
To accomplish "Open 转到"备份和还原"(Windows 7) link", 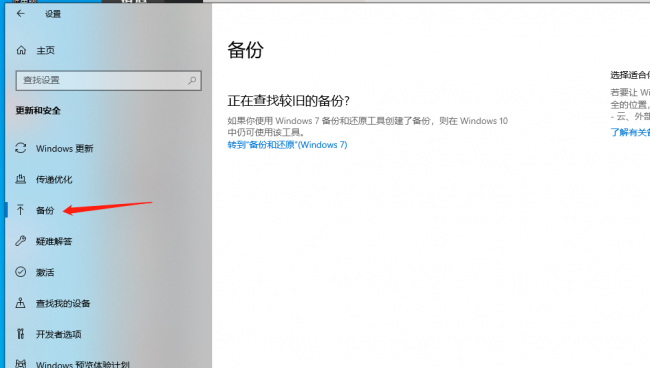I will pyautogui.click(x=287, y=145).
